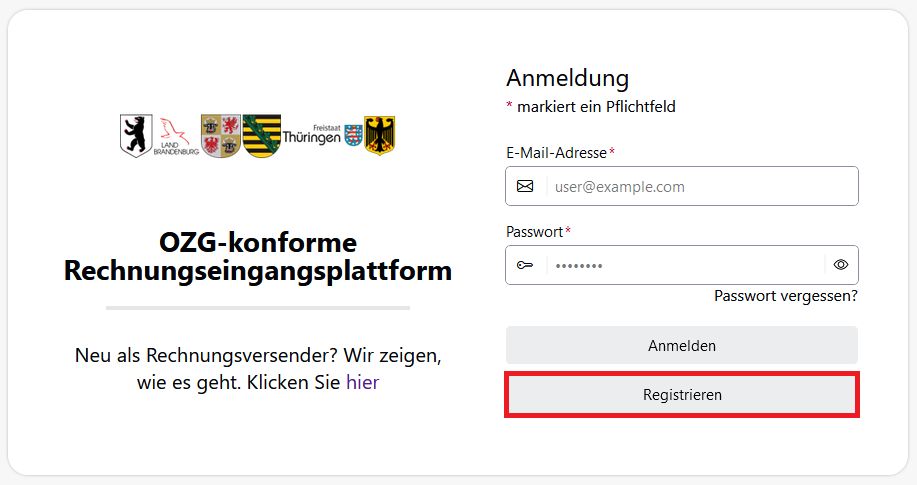Click the Registrieren button
The image size is (917, 485).
pyautogui.click(x=682, y=394)
